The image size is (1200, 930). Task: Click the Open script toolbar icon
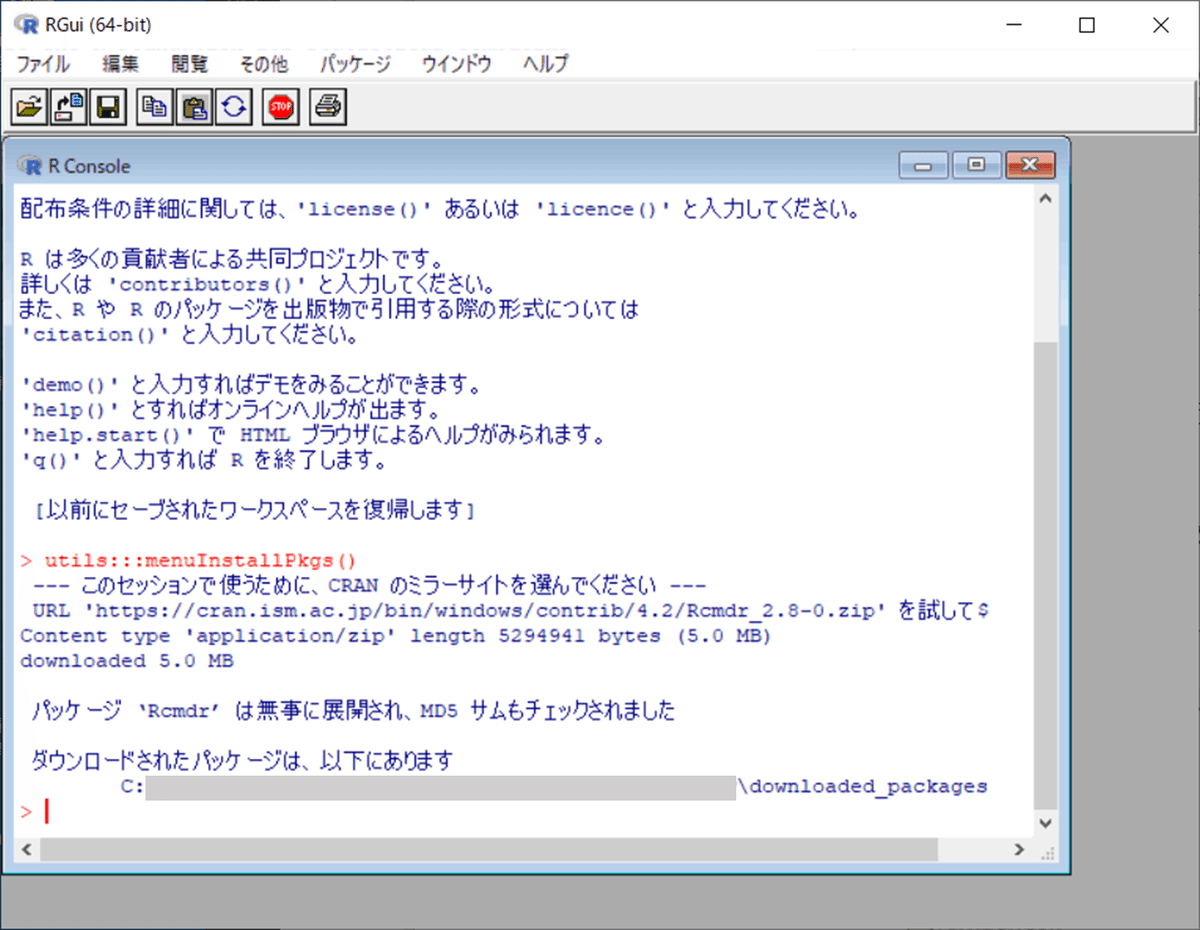tap(29, 107)
